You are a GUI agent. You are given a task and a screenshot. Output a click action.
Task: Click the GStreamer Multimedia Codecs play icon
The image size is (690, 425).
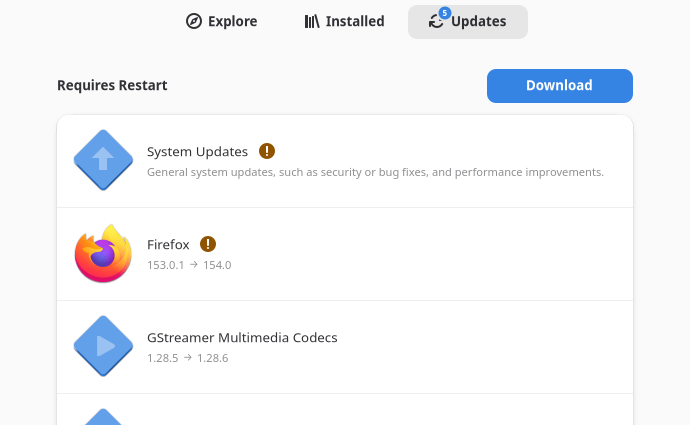point(103,346)
